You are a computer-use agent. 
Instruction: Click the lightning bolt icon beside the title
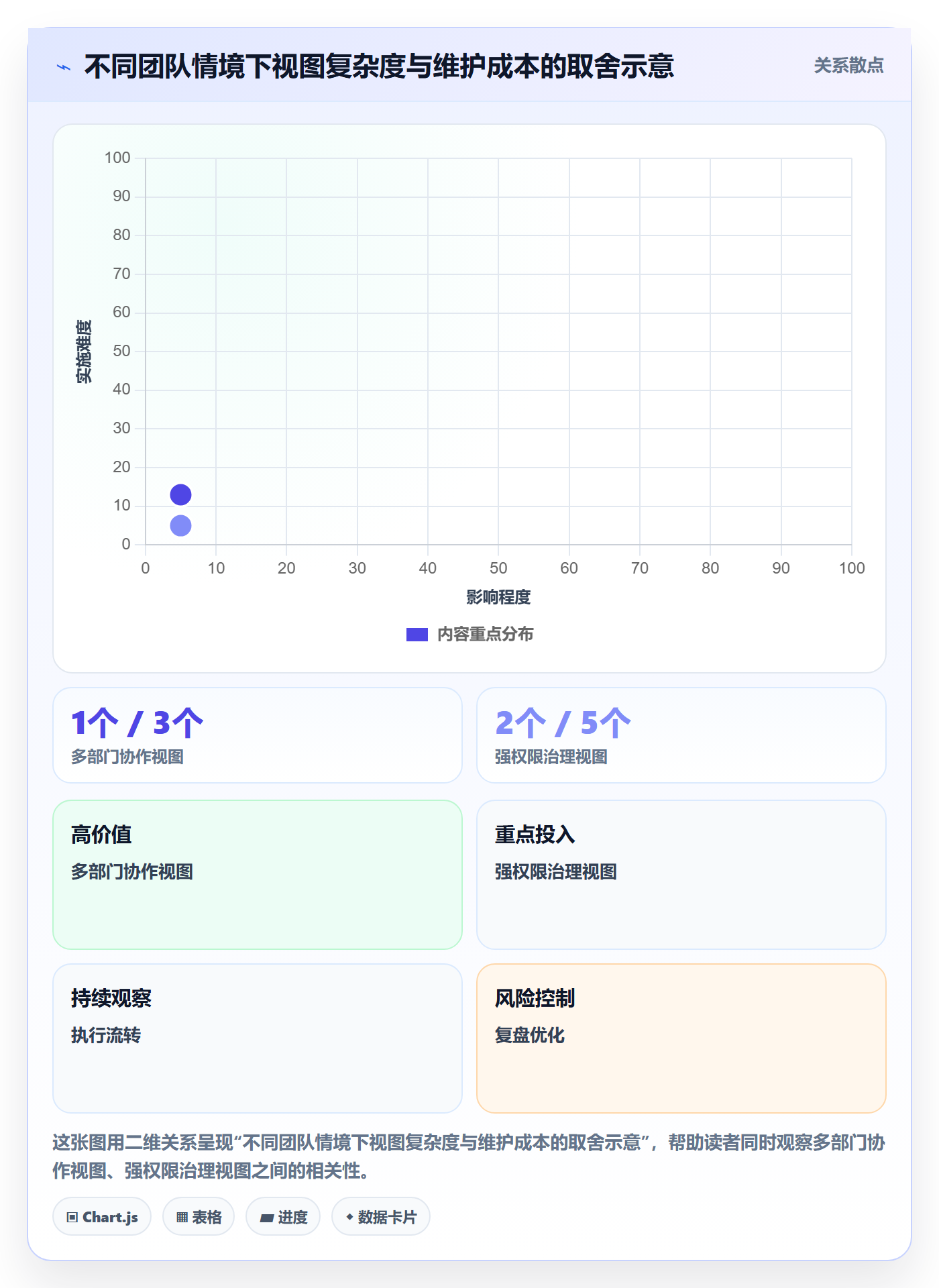(x=64, y=67)
